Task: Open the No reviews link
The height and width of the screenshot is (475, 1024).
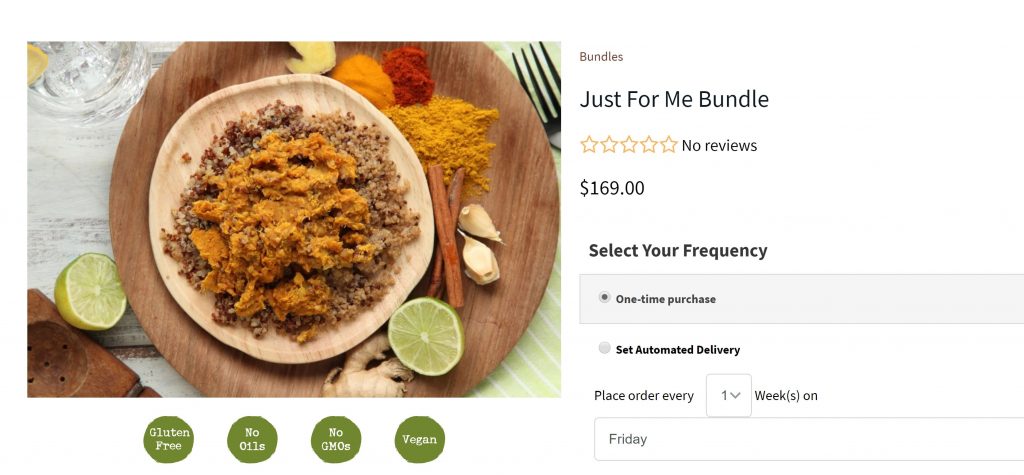Action: [719, 146]
